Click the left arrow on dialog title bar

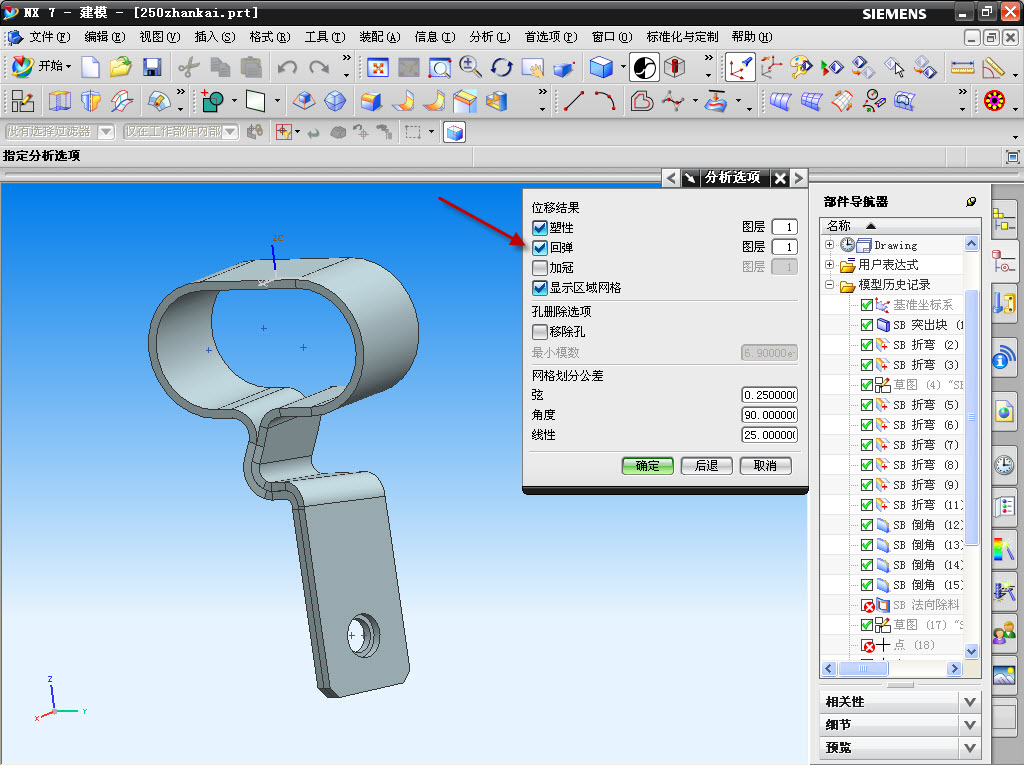pyautogui.click(x=671, y=178)
